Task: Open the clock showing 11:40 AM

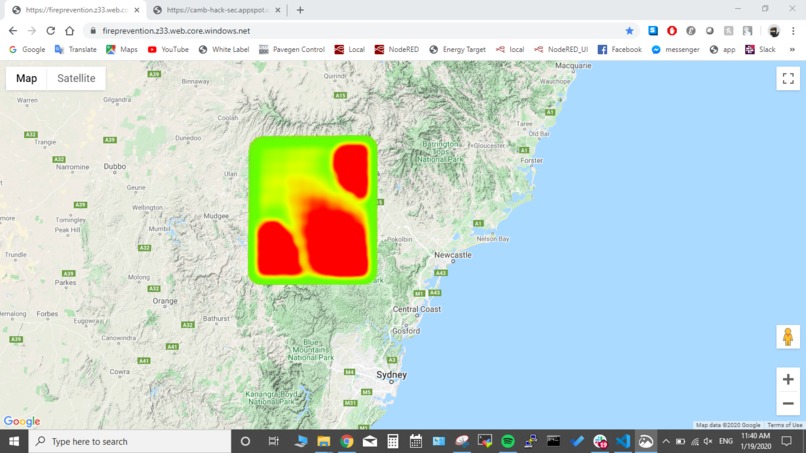Action: pyautogui.click(x=756, y=441)
